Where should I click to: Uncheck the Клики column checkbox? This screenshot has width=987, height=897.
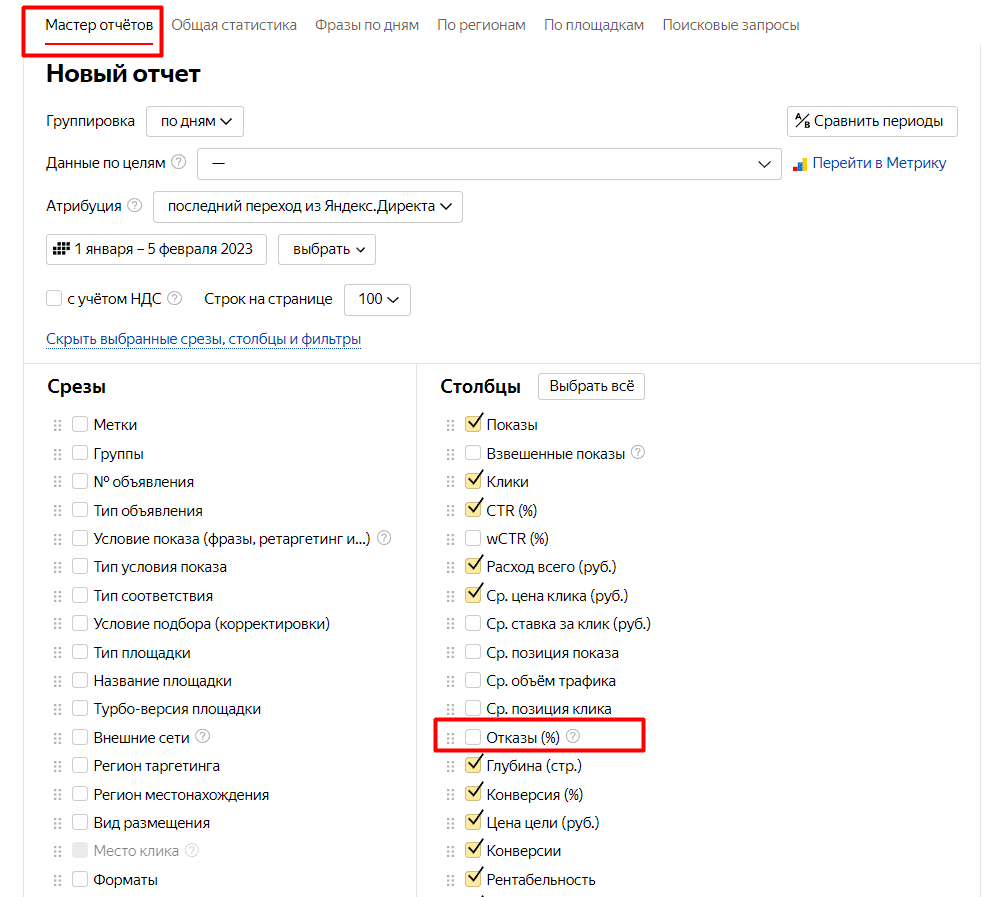tap(473, 481)
